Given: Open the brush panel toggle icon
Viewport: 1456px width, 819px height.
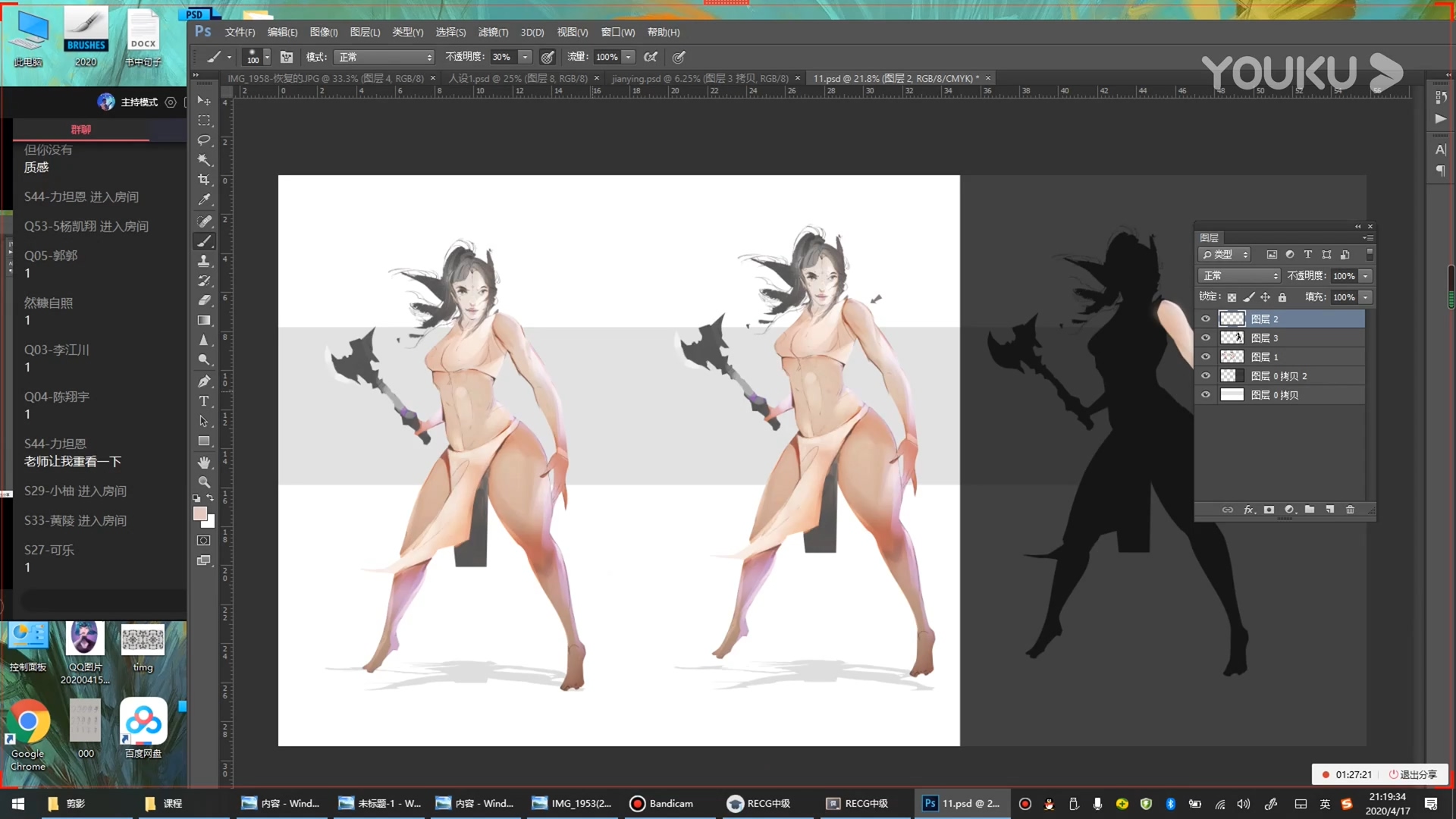Looking at the screenshot, I should coord(287,57).
